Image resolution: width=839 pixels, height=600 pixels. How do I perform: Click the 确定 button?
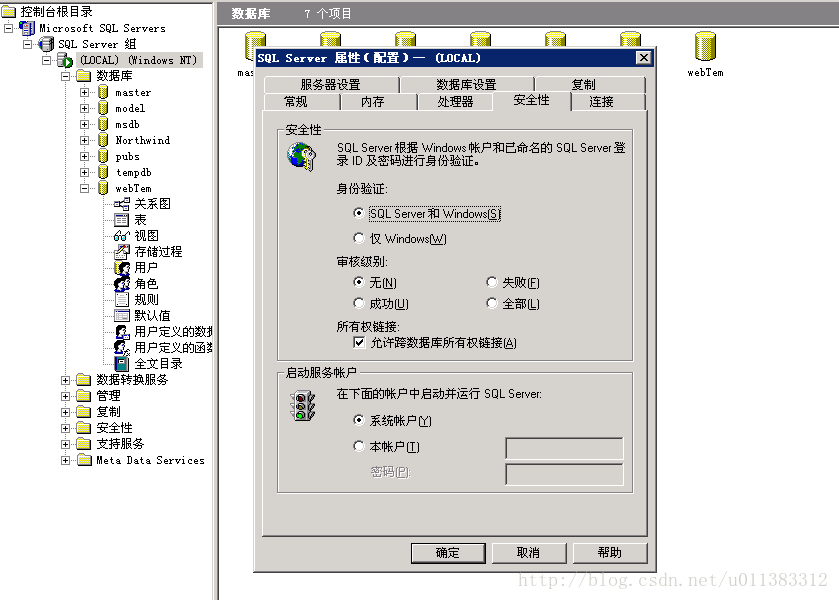coord(448,553)
